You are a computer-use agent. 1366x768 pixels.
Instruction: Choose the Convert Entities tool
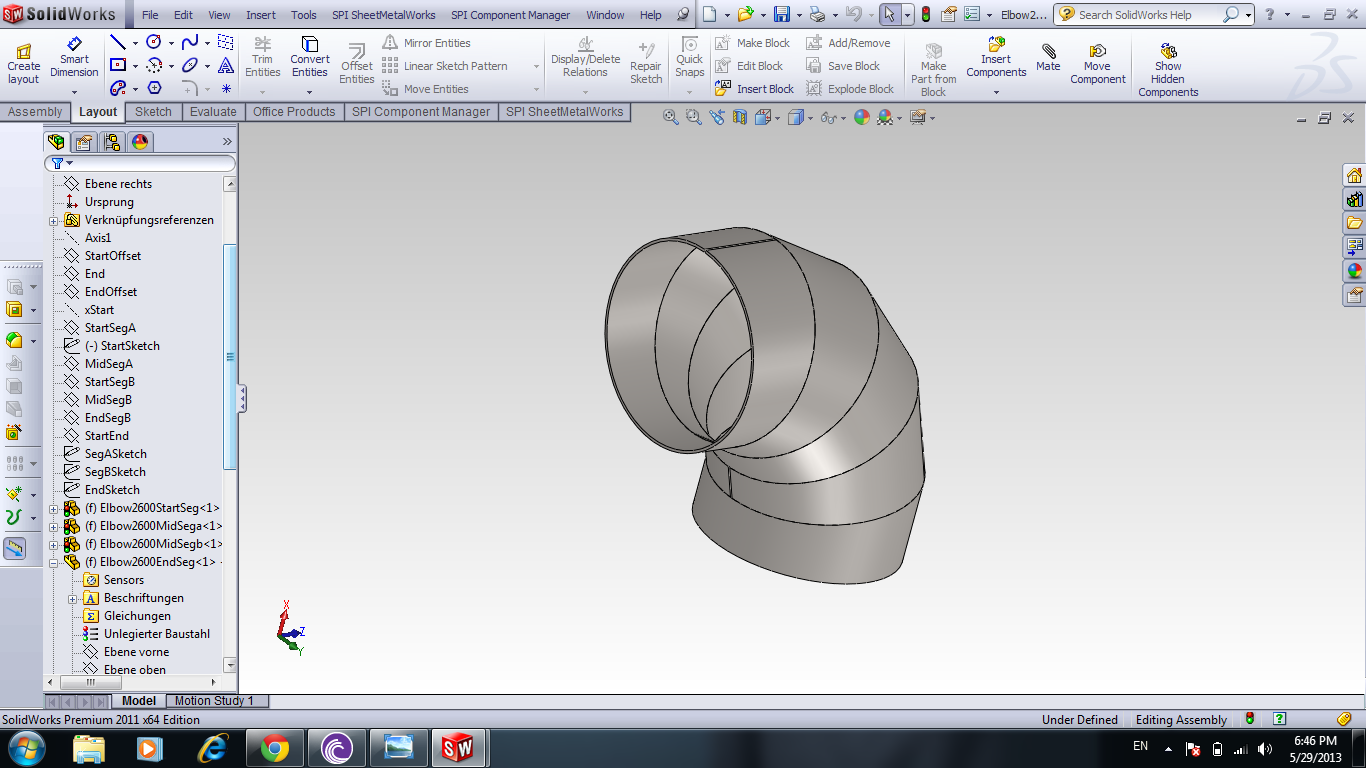coord(310,60)
